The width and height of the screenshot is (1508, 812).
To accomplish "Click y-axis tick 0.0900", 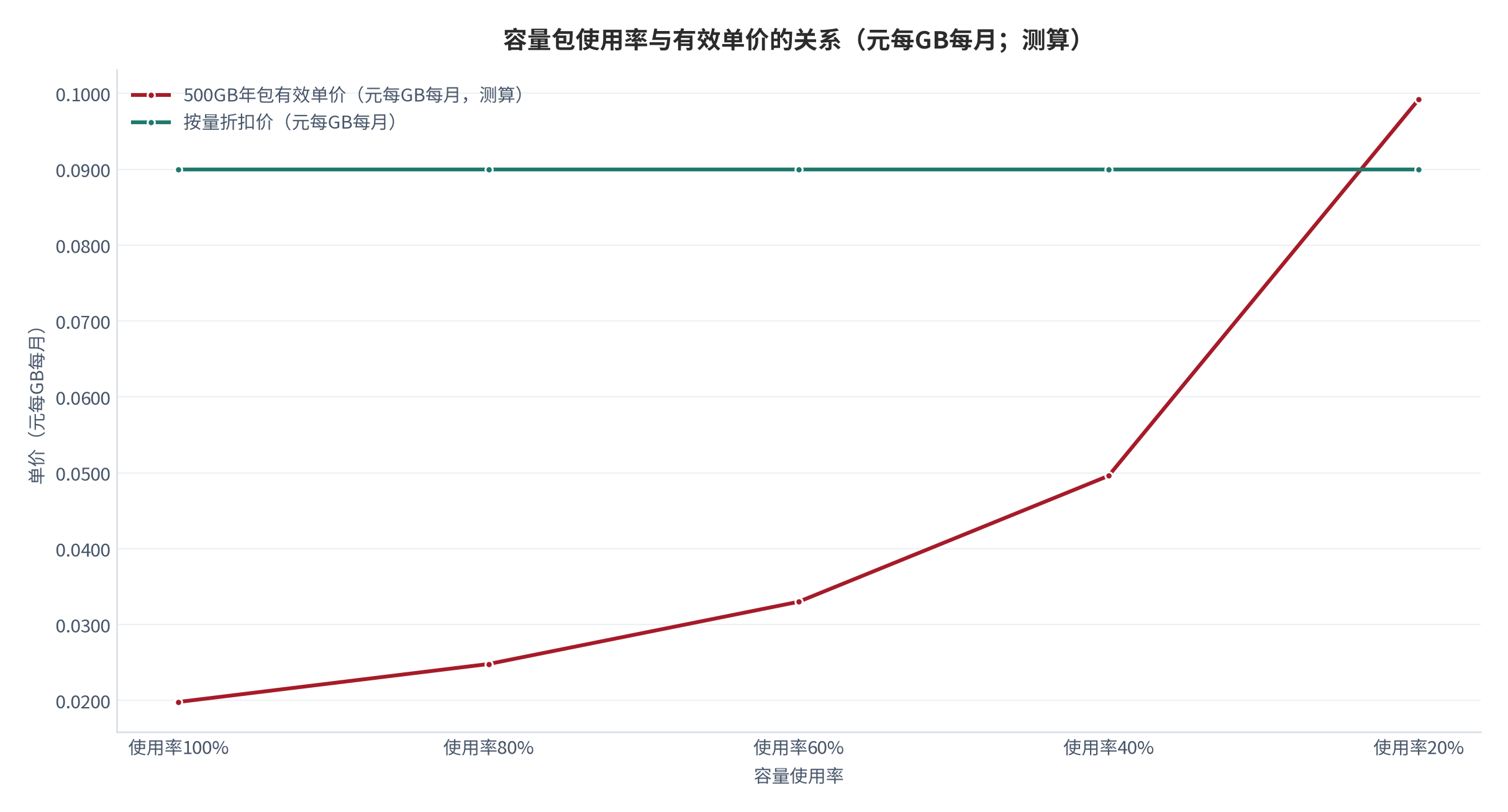I will [83, 171].
